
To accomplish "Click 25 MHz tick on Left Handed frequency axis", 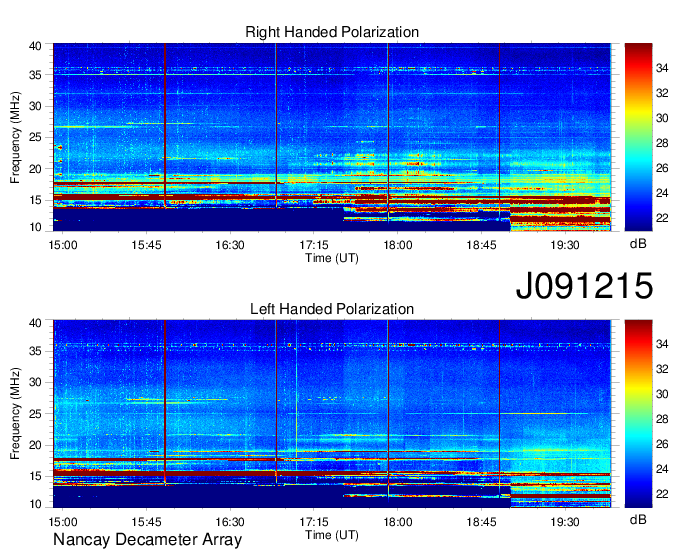I will (35, 414).
